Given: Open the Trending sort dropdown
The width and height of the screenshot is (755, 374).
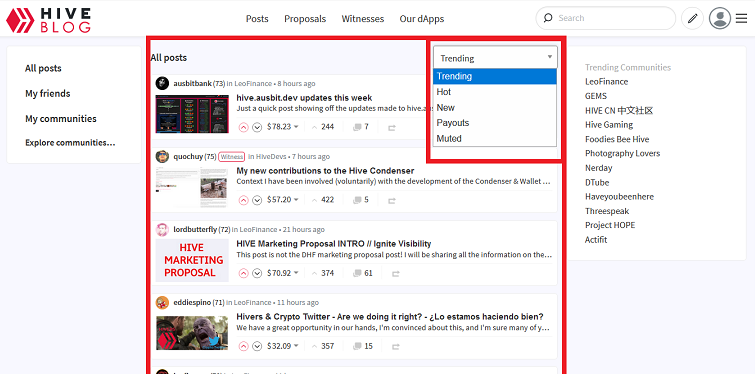Looking at the screenshot, I should click(495, 57).
